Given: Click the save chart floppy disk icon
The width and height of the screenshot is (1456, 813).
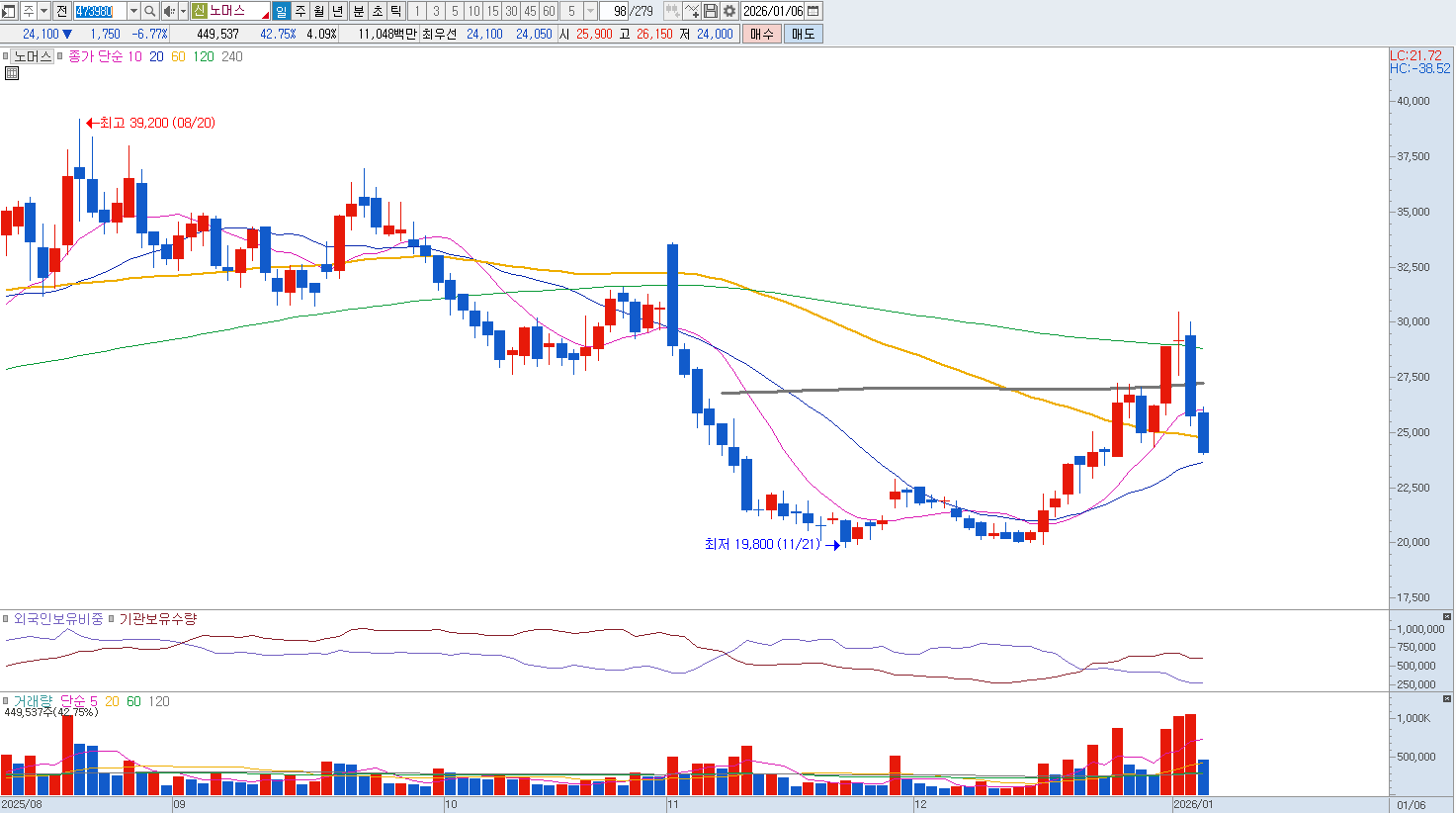Looking at the screenshot, I should 711,11.
